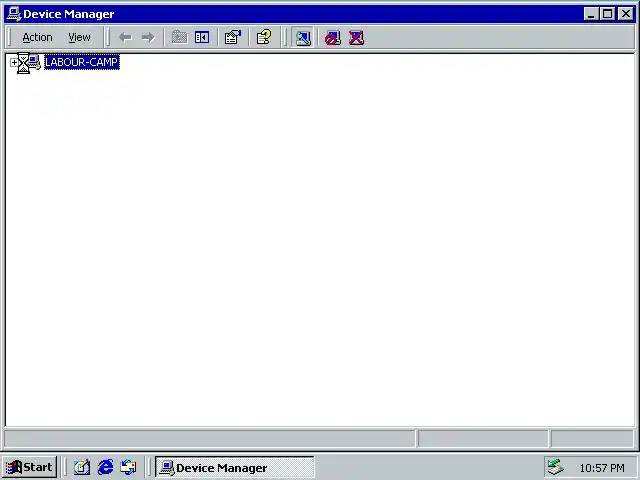The height and width of the screenshot is (480, 640).
Task: Select the LABOUR-CAMP computer entry
Action: pos(82,62)
